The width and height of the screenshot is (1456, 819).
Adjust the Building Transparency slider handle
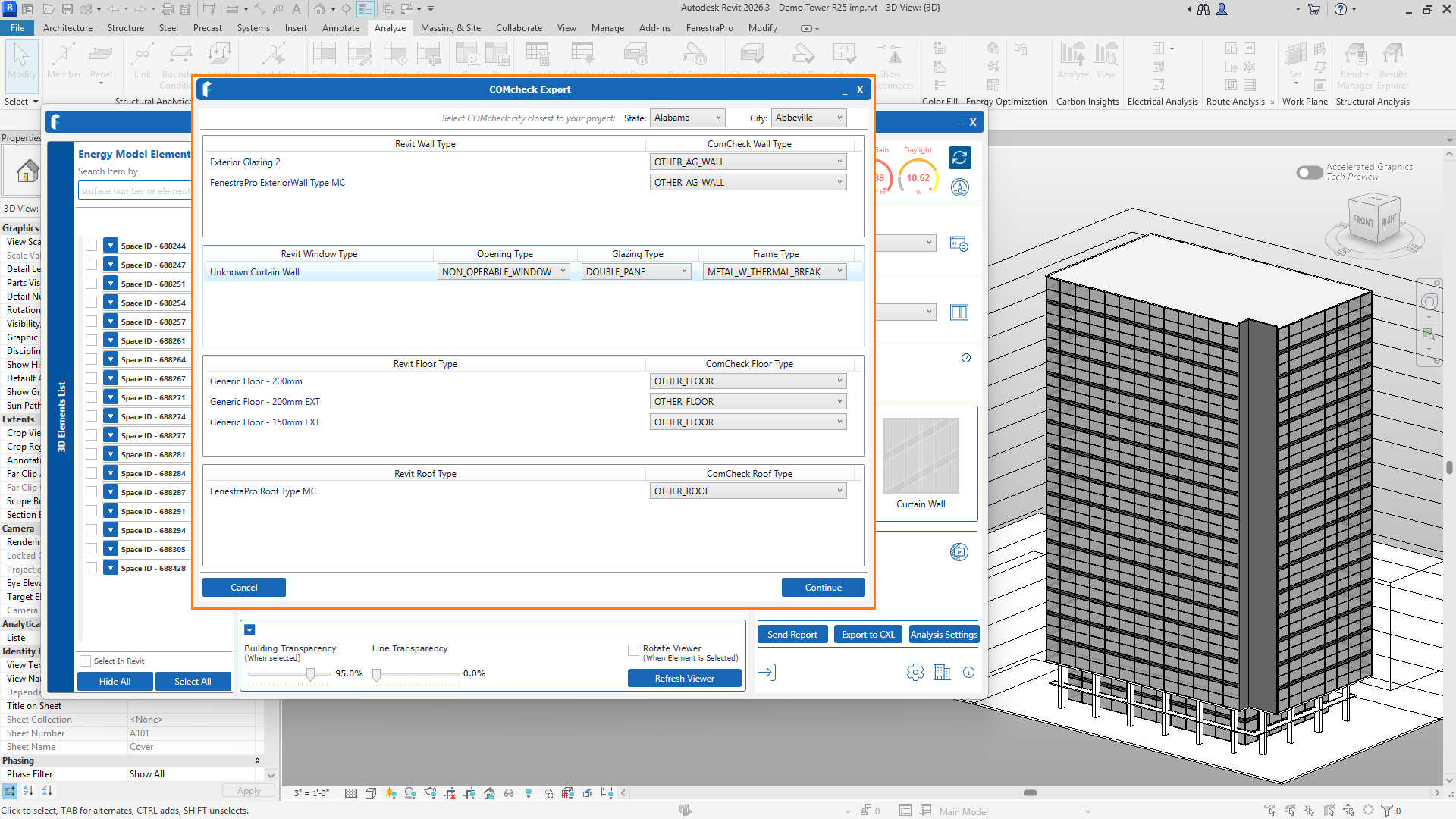pyautogui.click(x=310, y=674)
